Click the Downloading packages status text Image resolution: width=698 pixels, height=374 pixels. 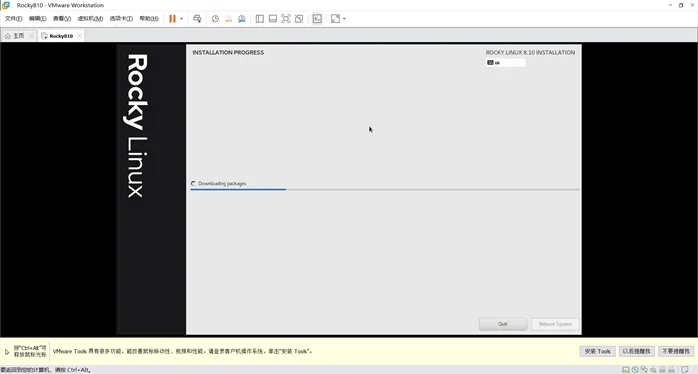222,183
